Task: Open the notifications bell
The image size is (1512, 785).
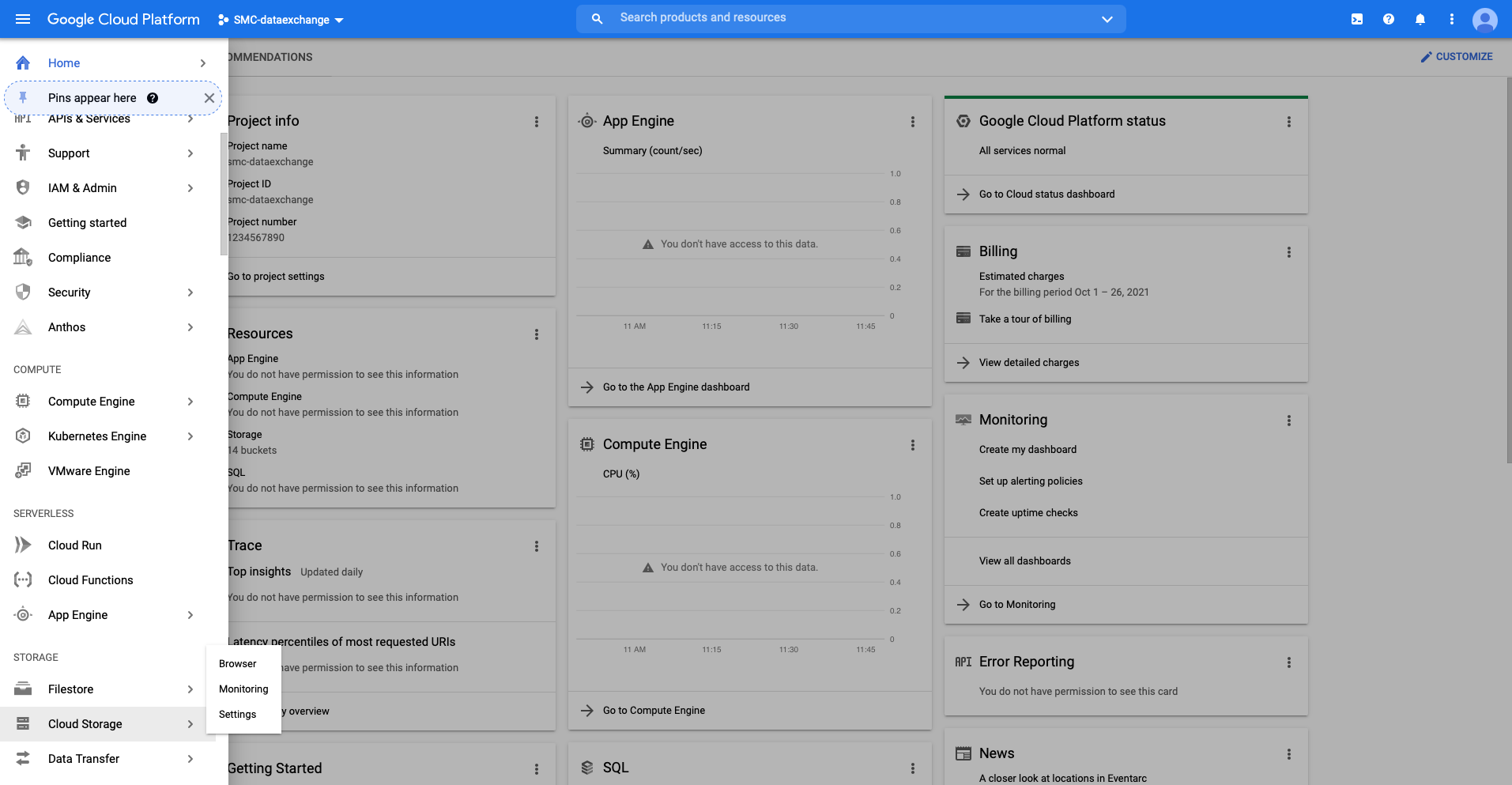Action: (1420, 19)
